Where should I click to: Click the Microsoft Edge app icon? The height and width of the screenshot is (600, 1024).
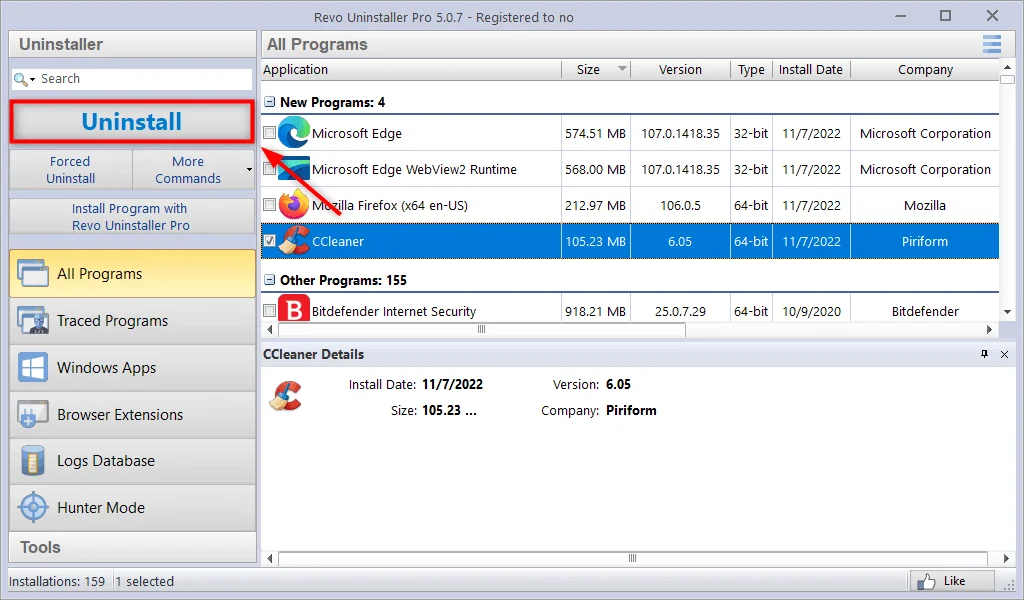293,133
